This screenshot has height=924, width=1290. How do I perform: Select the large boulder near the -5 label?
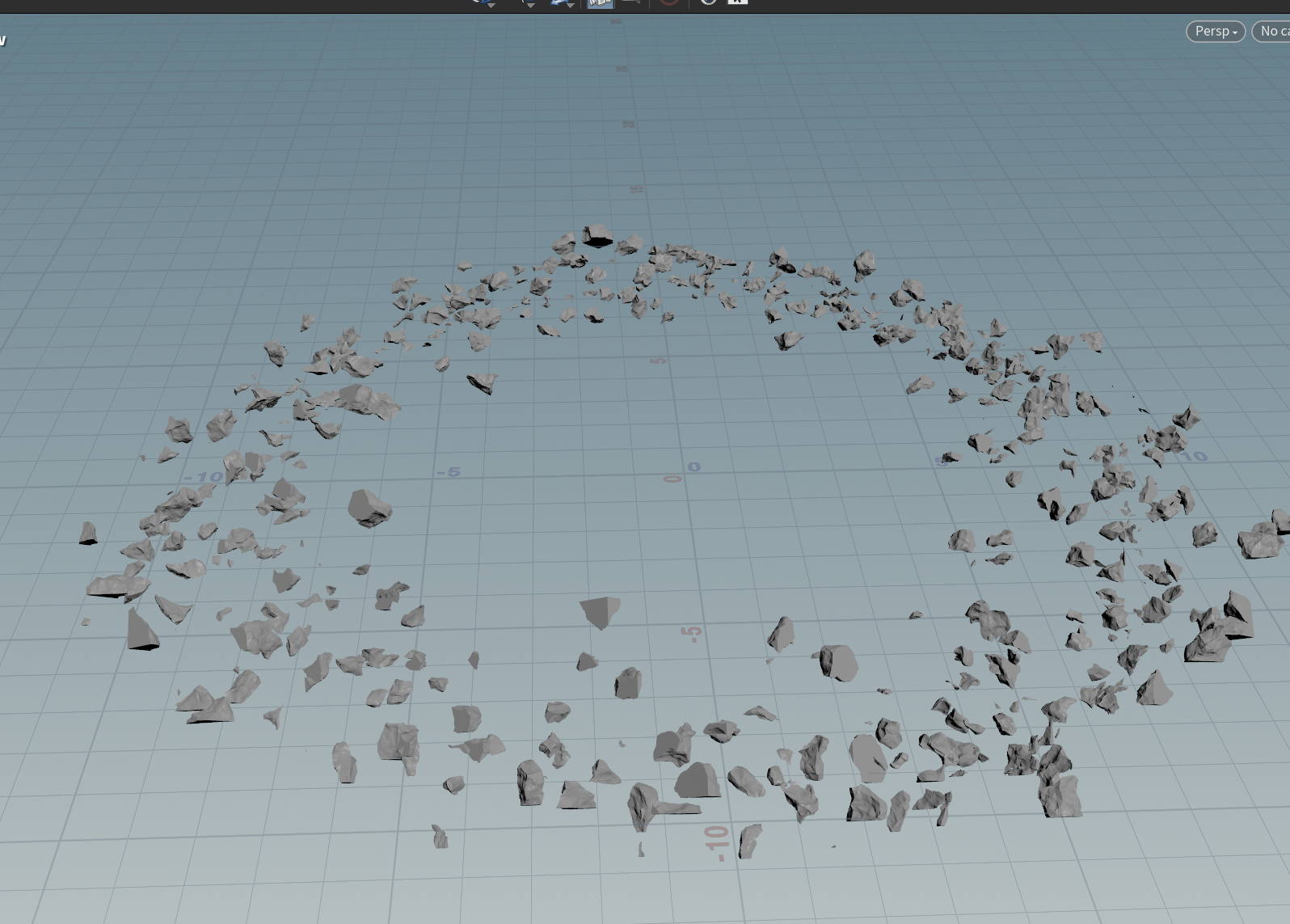(x=369, y=508)
